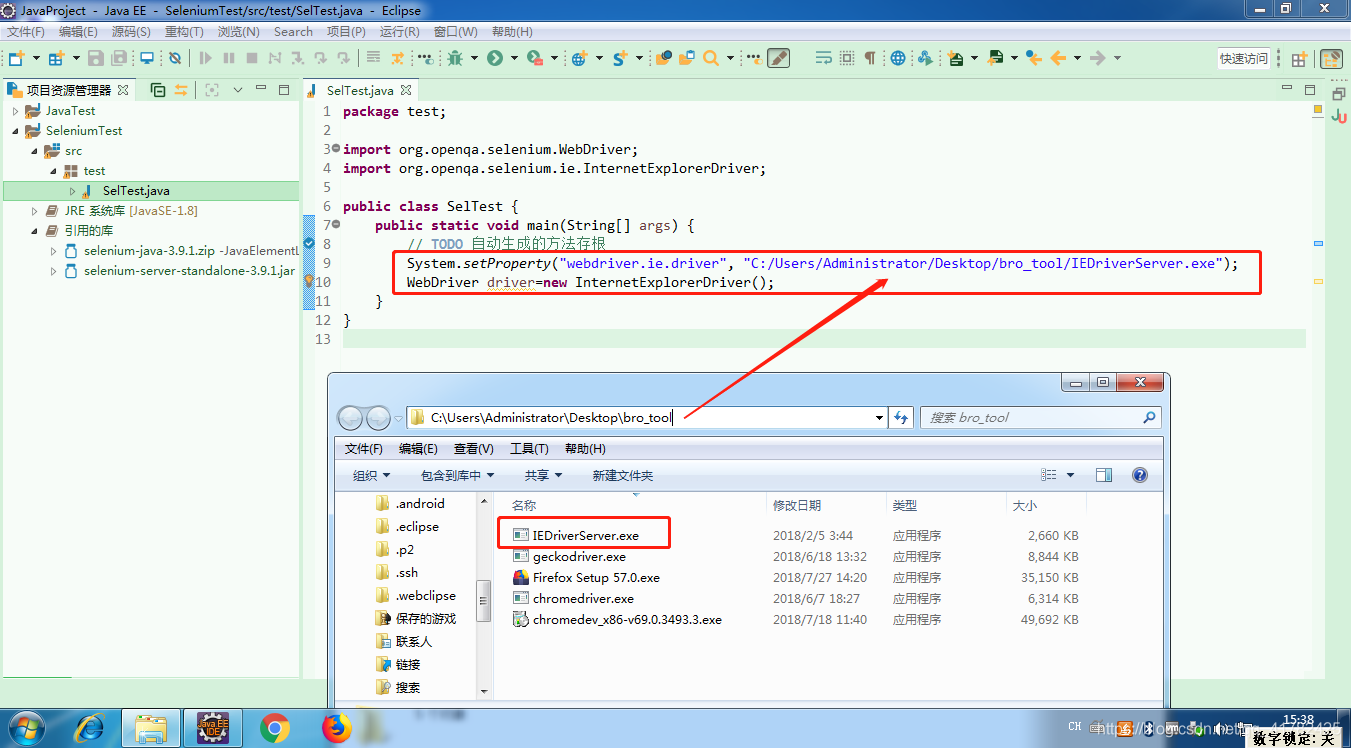1351x748 pixels.
Task: Select geckodriver.exe in file list
Action: [579, 556]
